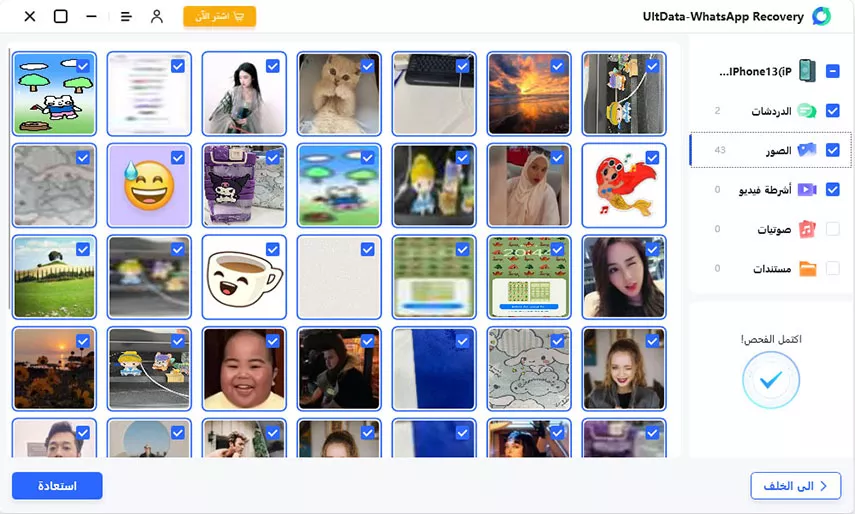Collapse the iPhone13 device tree checkbox
The image size is (855, 514).
(832, 72)
